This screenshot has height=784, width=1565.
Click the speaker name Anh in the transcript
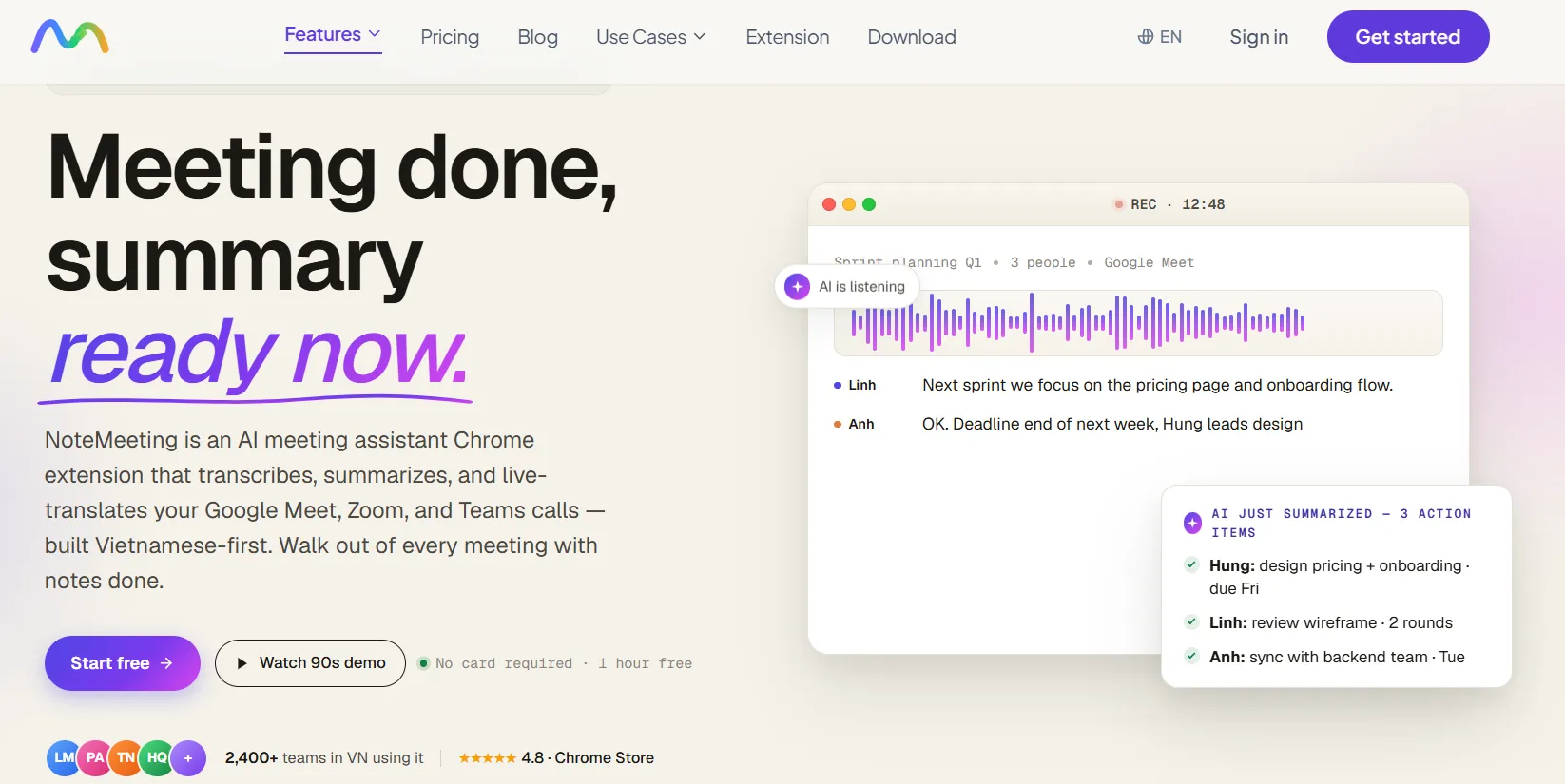pos(861,424)
